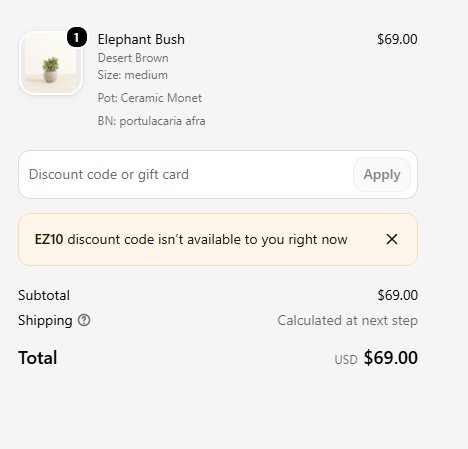Click the Pot: Ceramic Monet line

150,98
